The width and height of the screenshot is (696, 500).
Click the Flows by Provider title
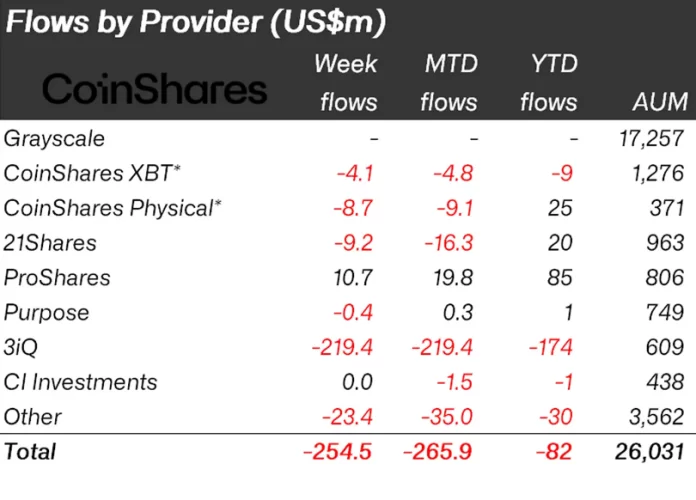coord(197,22)
